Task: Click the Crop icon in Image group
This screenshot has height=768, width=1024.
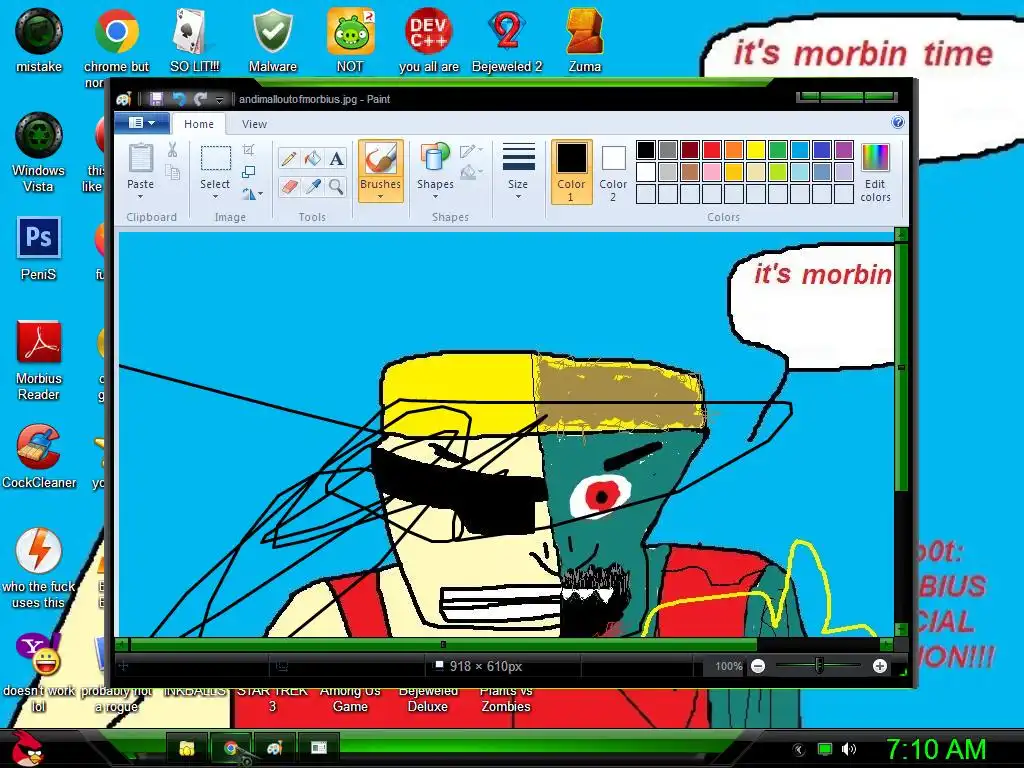Action: pyautogui.click(x=248, y=150)
